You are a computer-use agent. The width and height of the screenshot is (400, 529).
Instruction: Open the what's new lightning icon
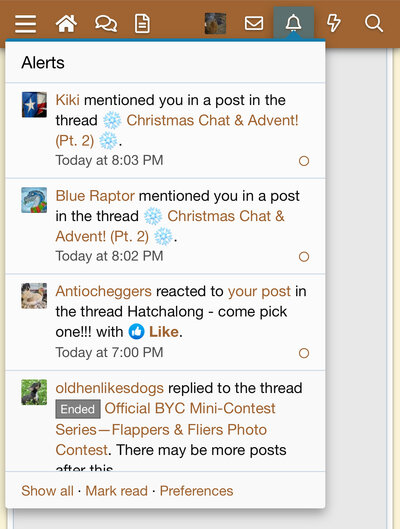pos(334,23)
